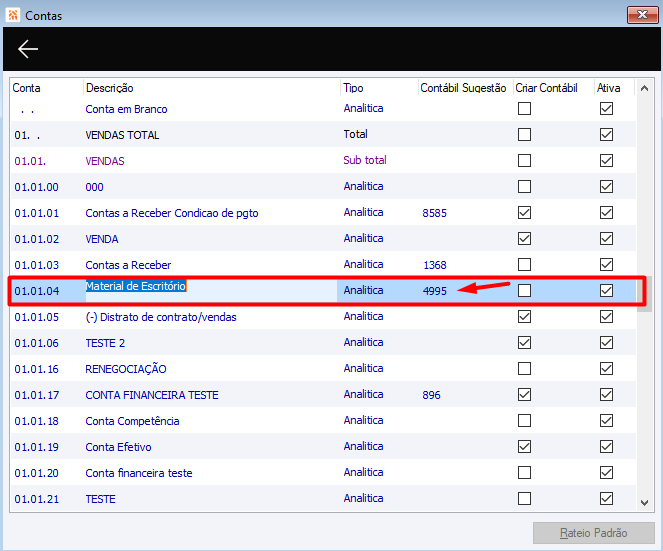
Task: Click the 'Total' type cell
Action: tap(355, 134)
